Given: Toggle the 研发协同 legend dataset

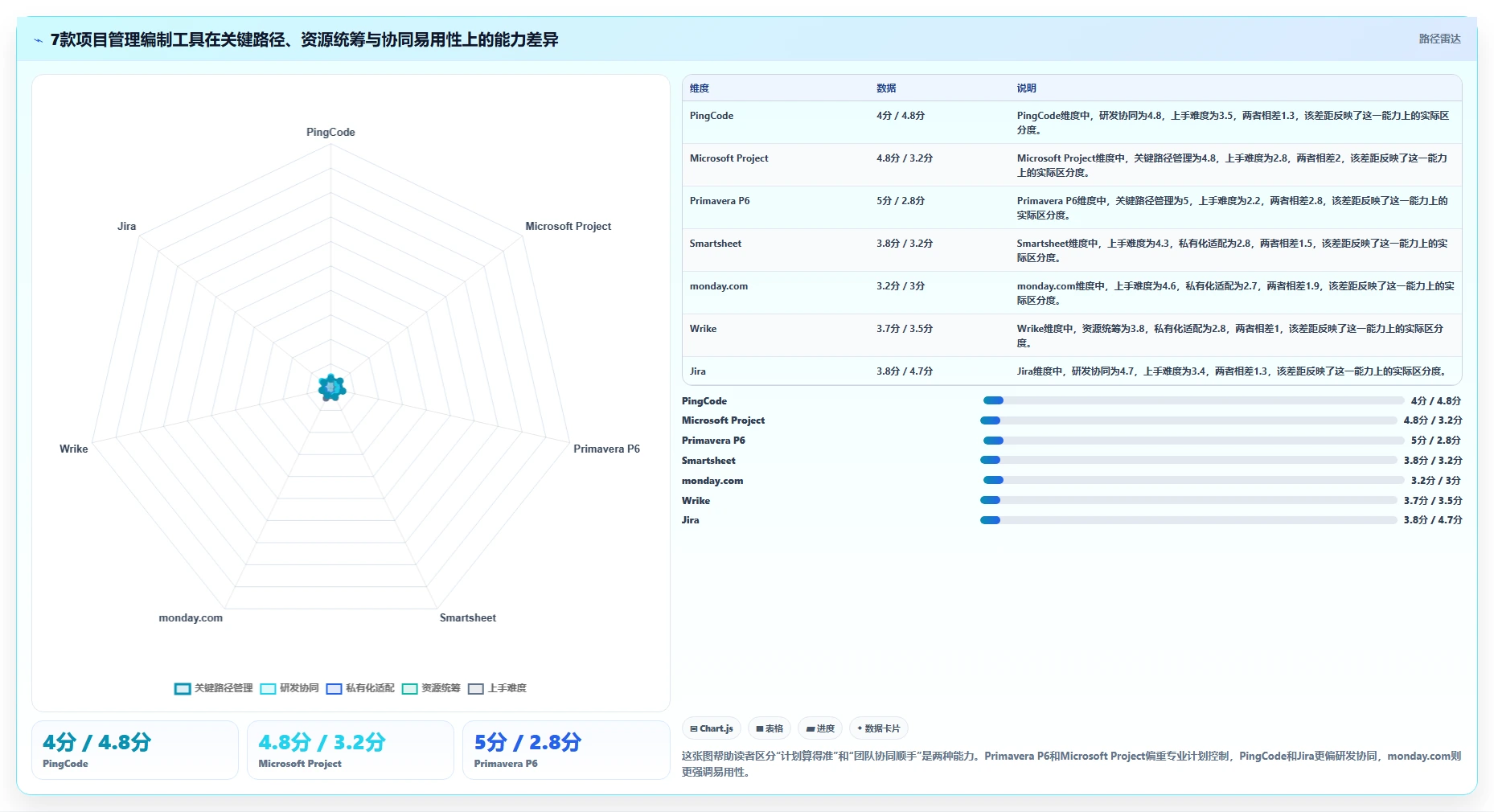Looking at the screenshot, I should tap(289, 688).
